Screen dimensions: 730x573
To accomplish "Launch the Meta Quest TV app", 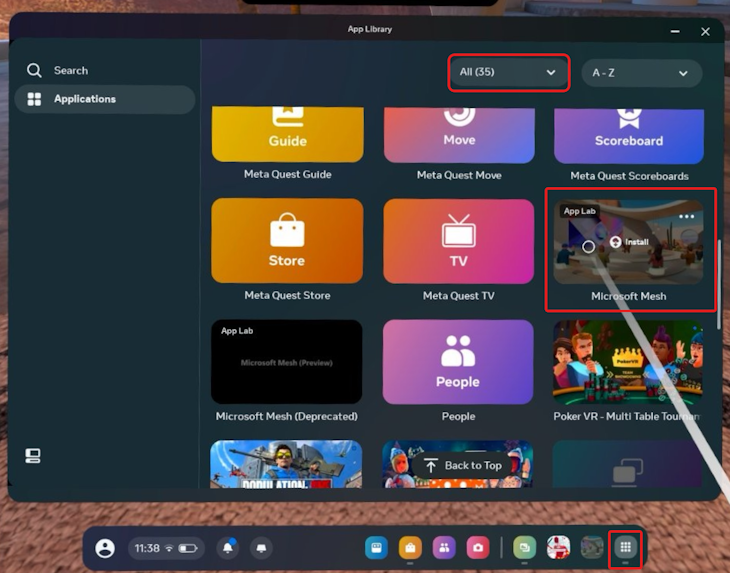I will pyautogui.click(x=459, y=241).
